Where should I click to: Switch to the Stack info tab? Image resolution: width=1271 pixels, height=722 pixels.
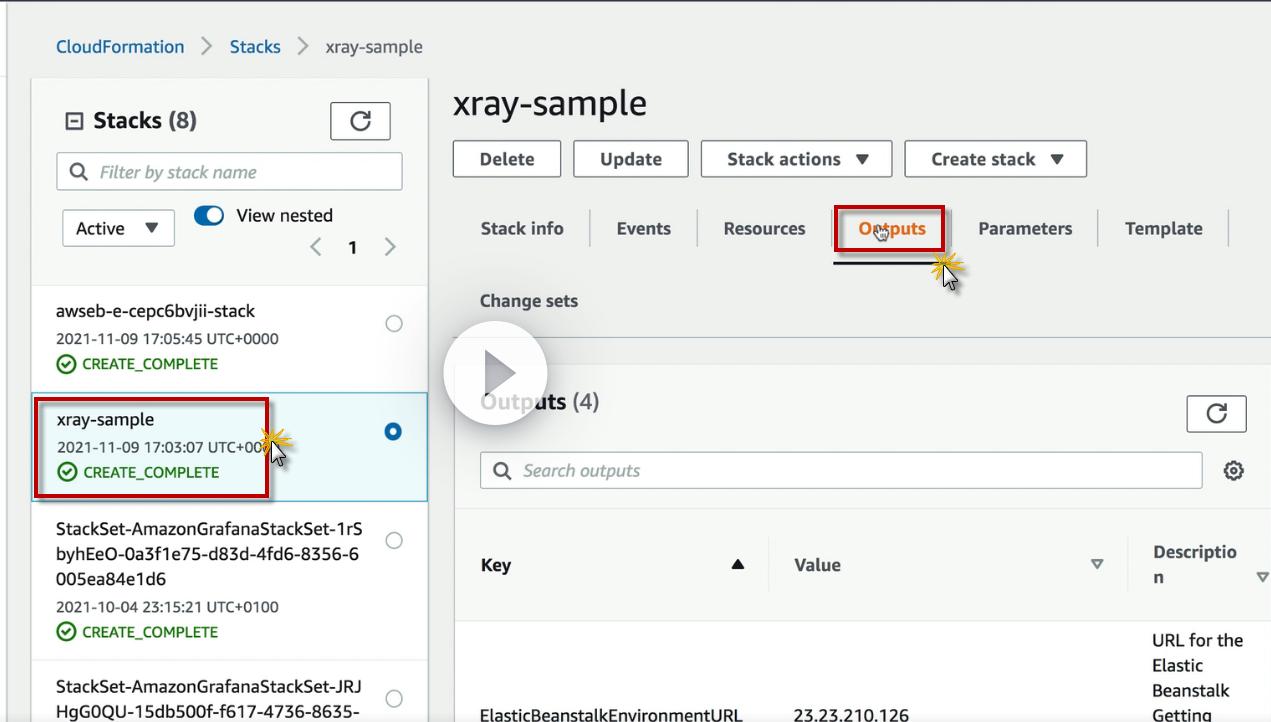coord(522,228)
